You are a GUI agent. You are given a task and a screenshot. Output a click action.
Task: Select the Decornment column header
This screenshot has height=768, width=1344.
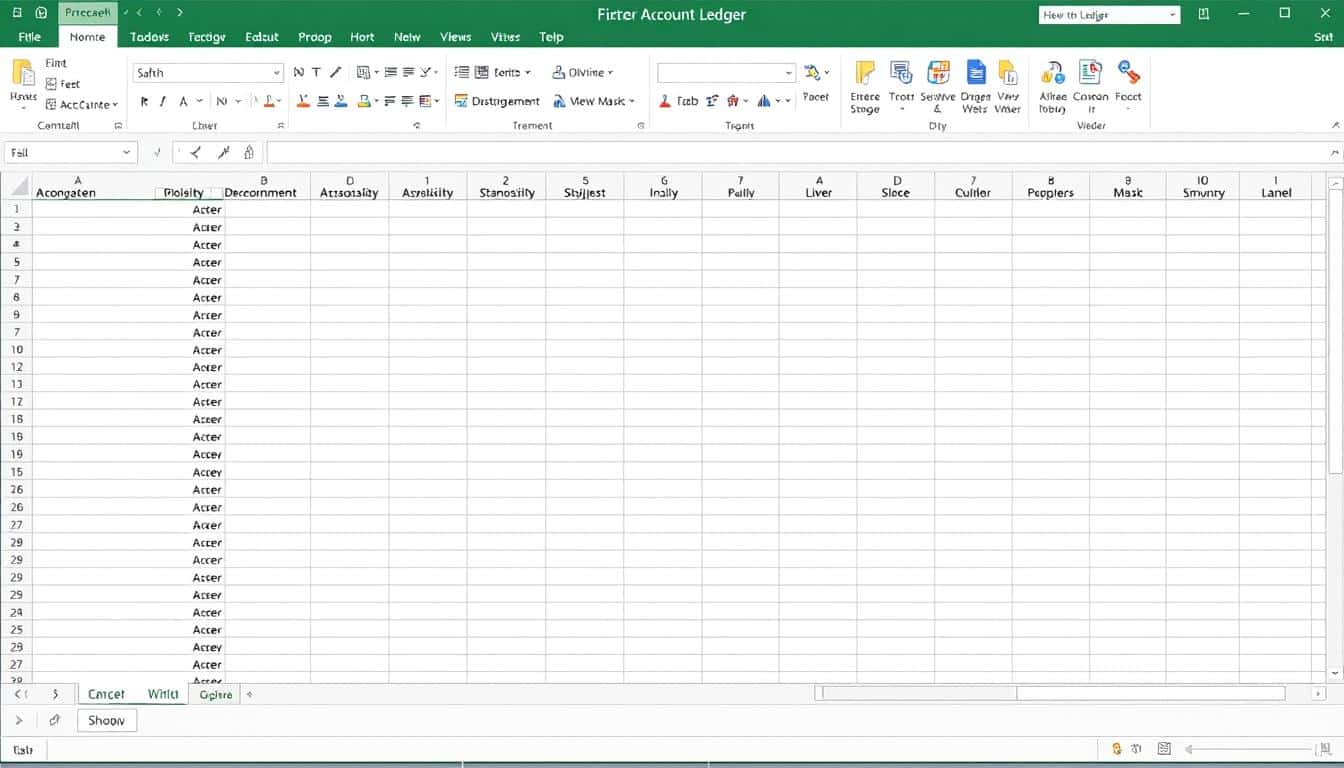pos(263,186)
